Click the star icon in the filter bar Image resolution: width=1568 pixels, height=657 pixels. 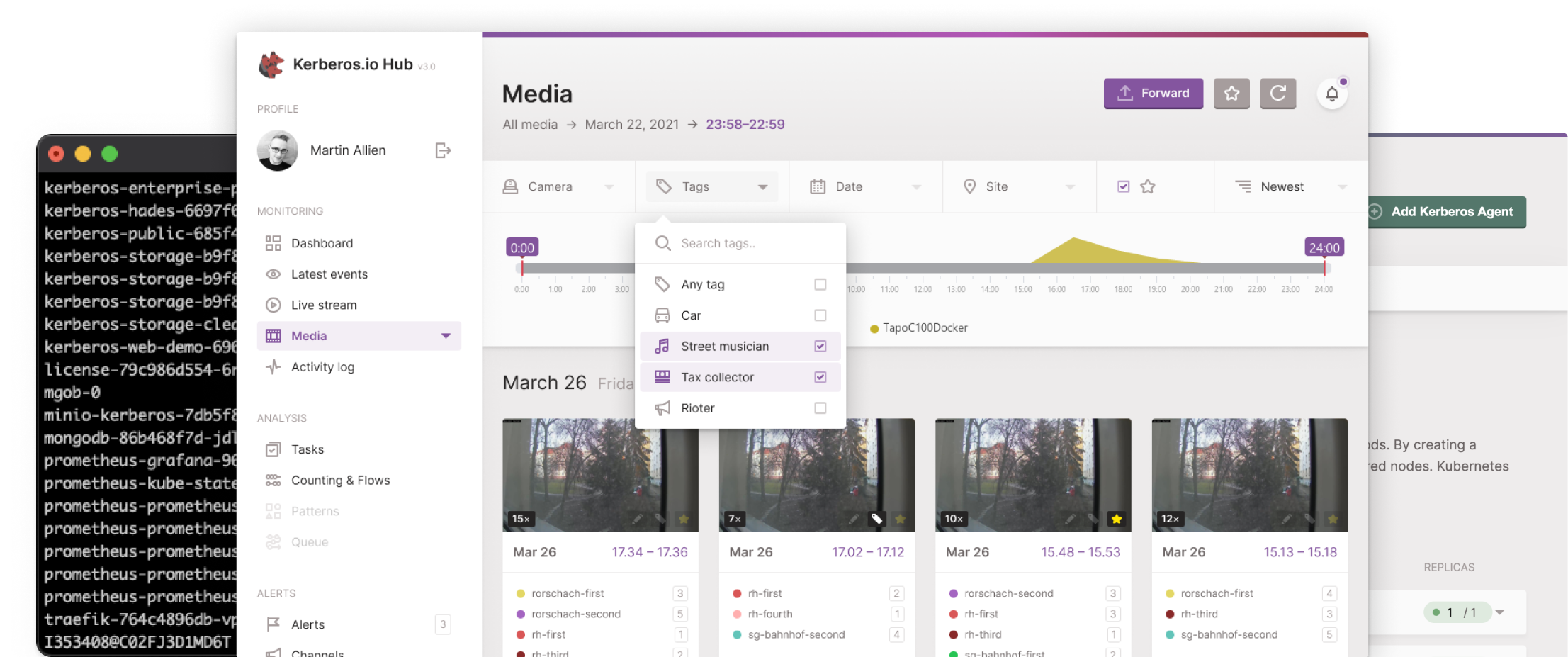click(1148, 186)
